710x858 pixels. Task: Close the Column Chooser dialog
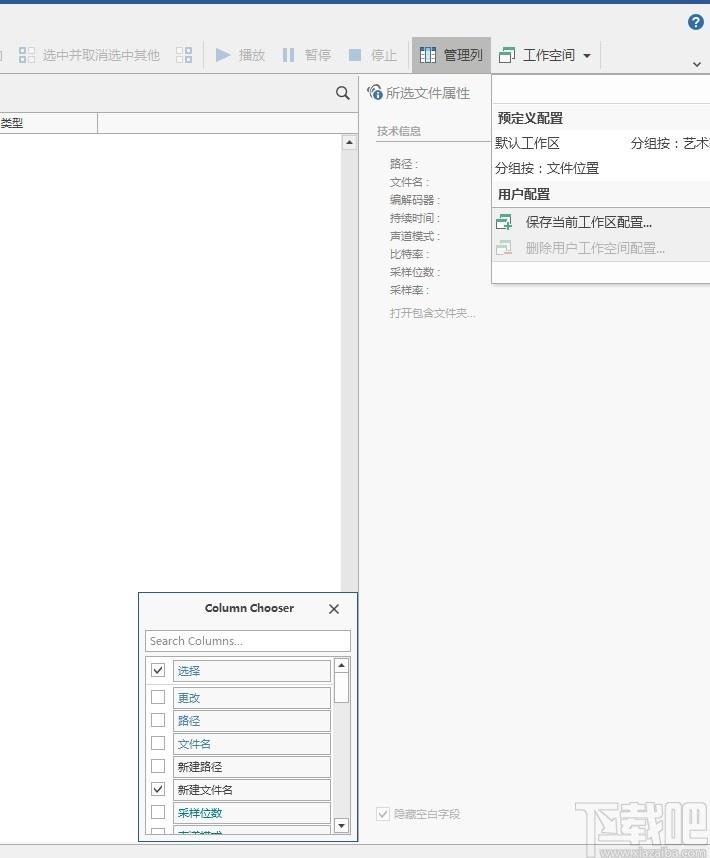click(334, 609)
